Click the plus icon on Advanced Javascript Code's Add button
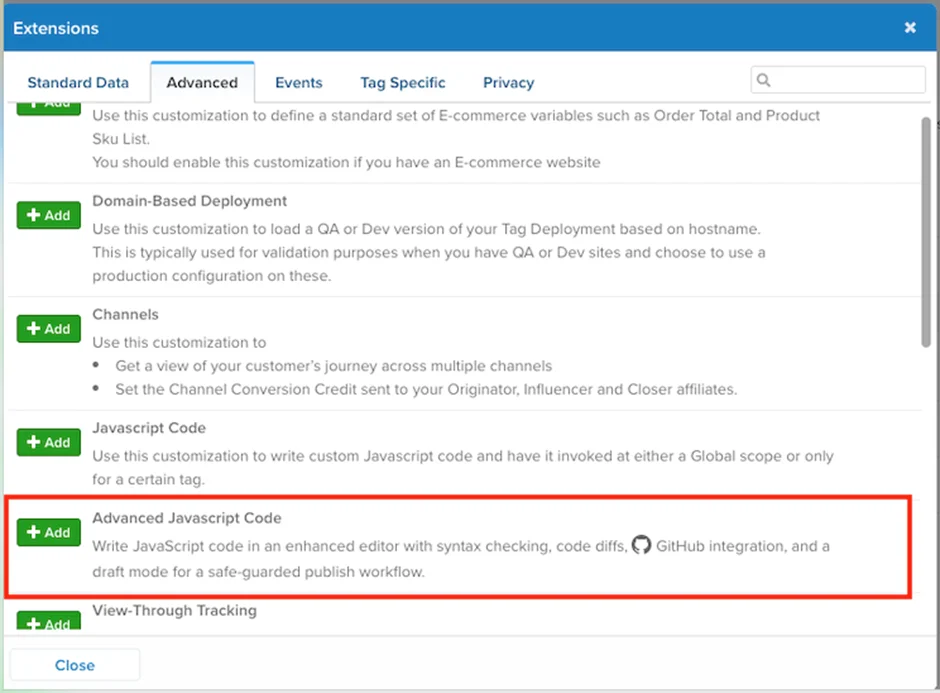The image size is (940, 693). pyautogui.click(x=33, y=532)
